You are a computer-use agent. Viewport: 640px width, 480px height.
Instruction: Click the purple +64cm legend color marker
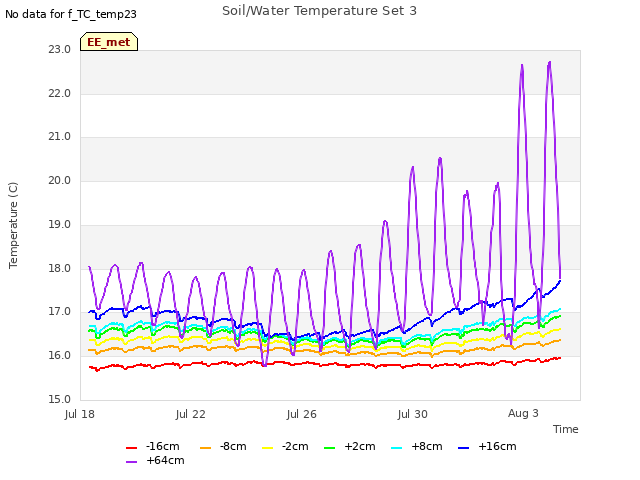[131, 462]
